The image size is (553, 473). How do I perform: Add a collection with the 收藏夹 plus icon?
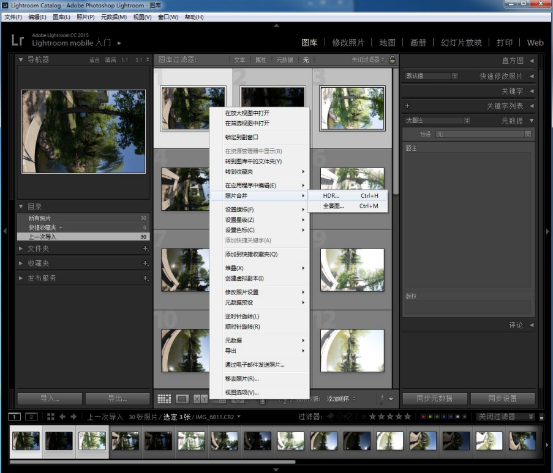click(146, 263)
